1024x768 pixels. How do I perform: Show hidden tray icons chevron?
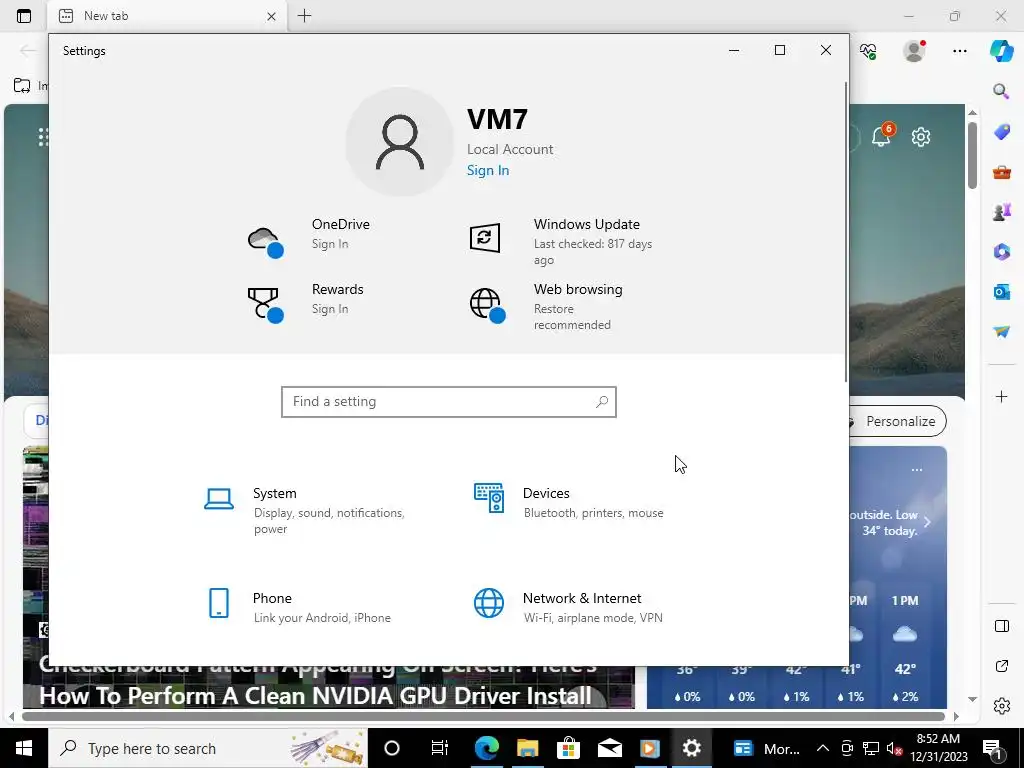click(x=823, y=748)
